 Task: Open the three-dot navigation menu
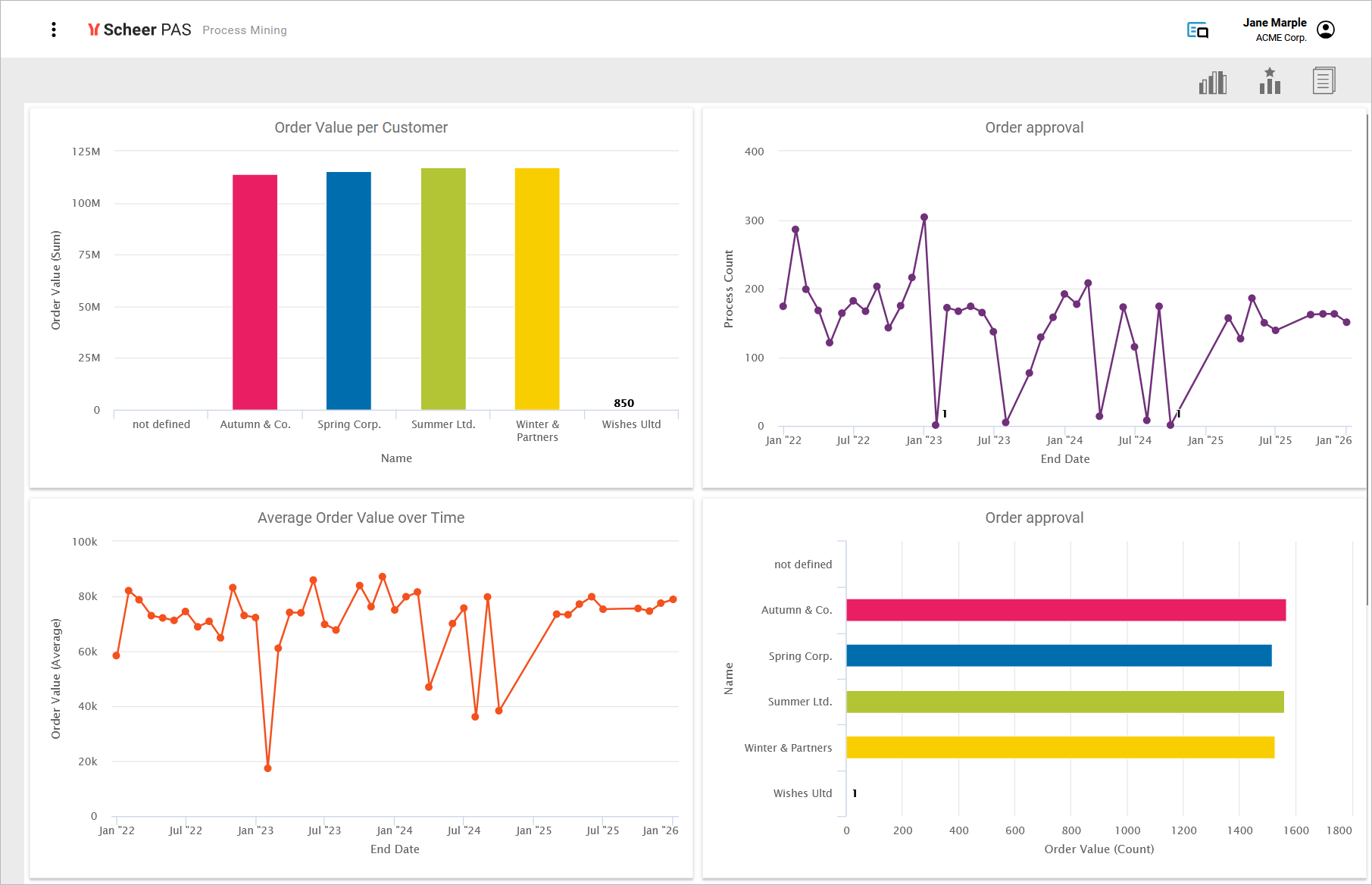pyautogui.click(x=53, y=30)
